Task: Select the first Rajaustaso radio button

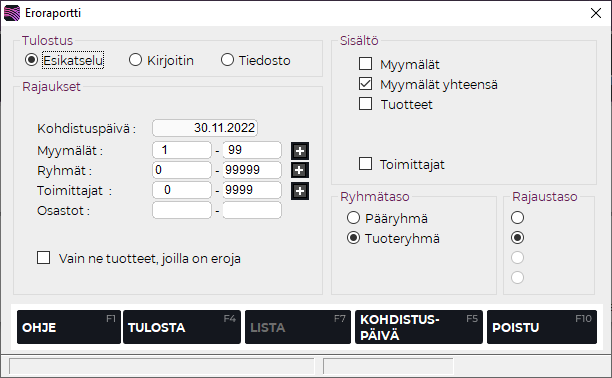Action: (x=518, y=218)
